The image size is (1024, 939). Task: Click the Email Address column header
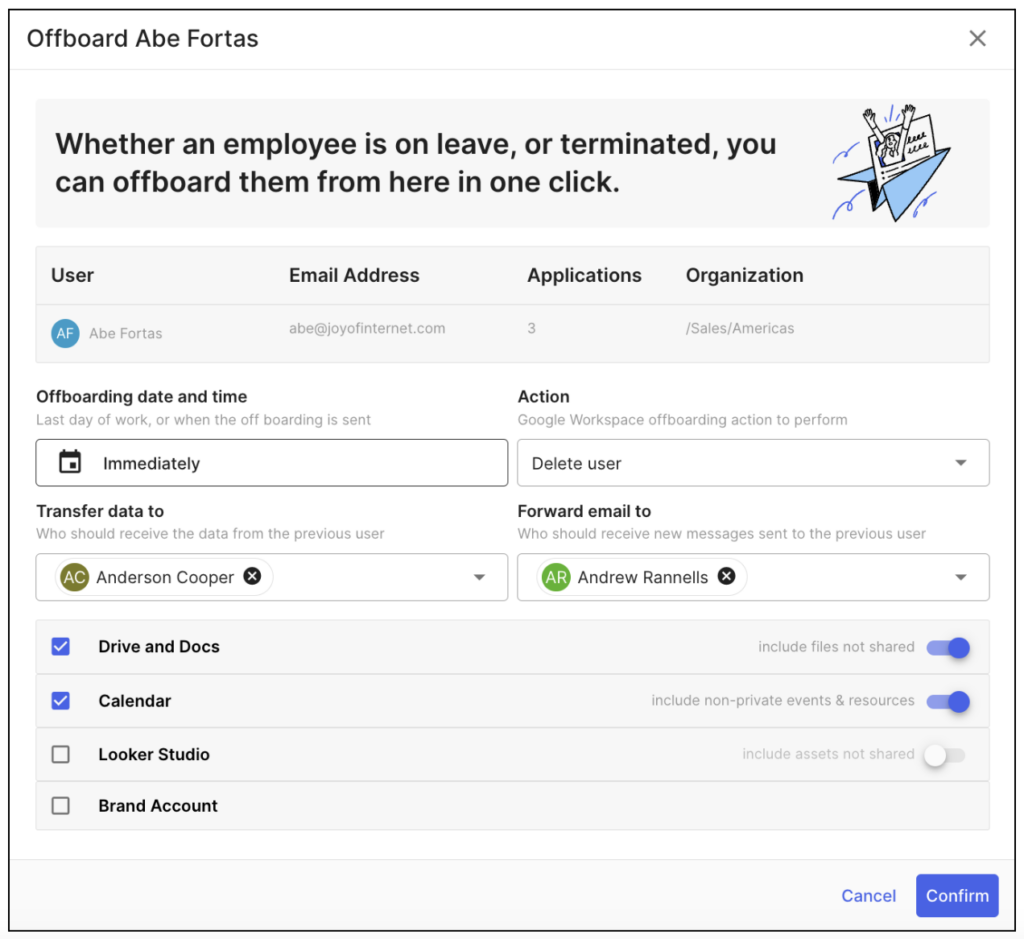pyautogui.click(x=354, y=276)
